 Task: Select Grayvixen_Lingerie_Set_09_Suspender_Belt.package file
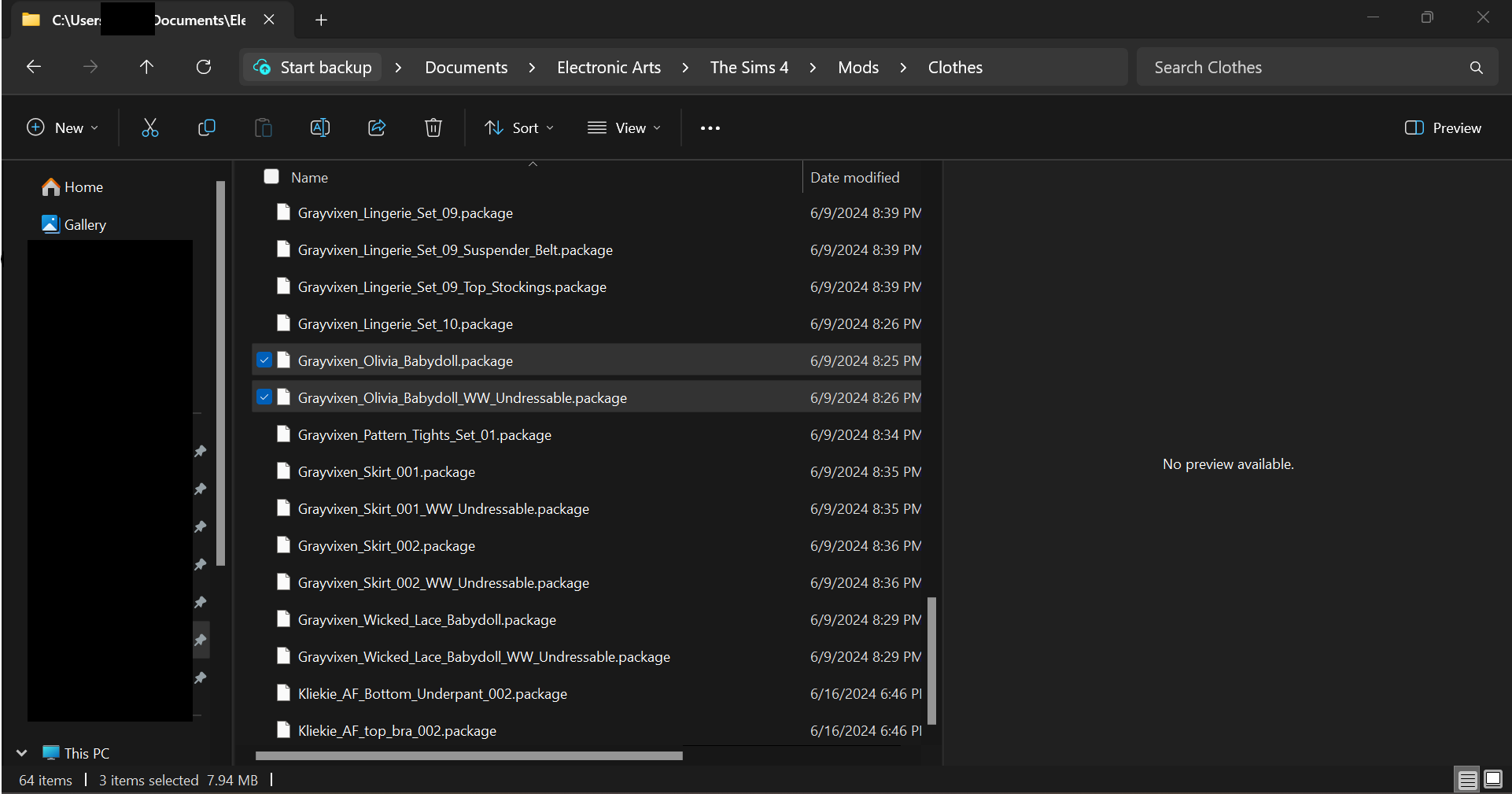[x=586, y=249]
